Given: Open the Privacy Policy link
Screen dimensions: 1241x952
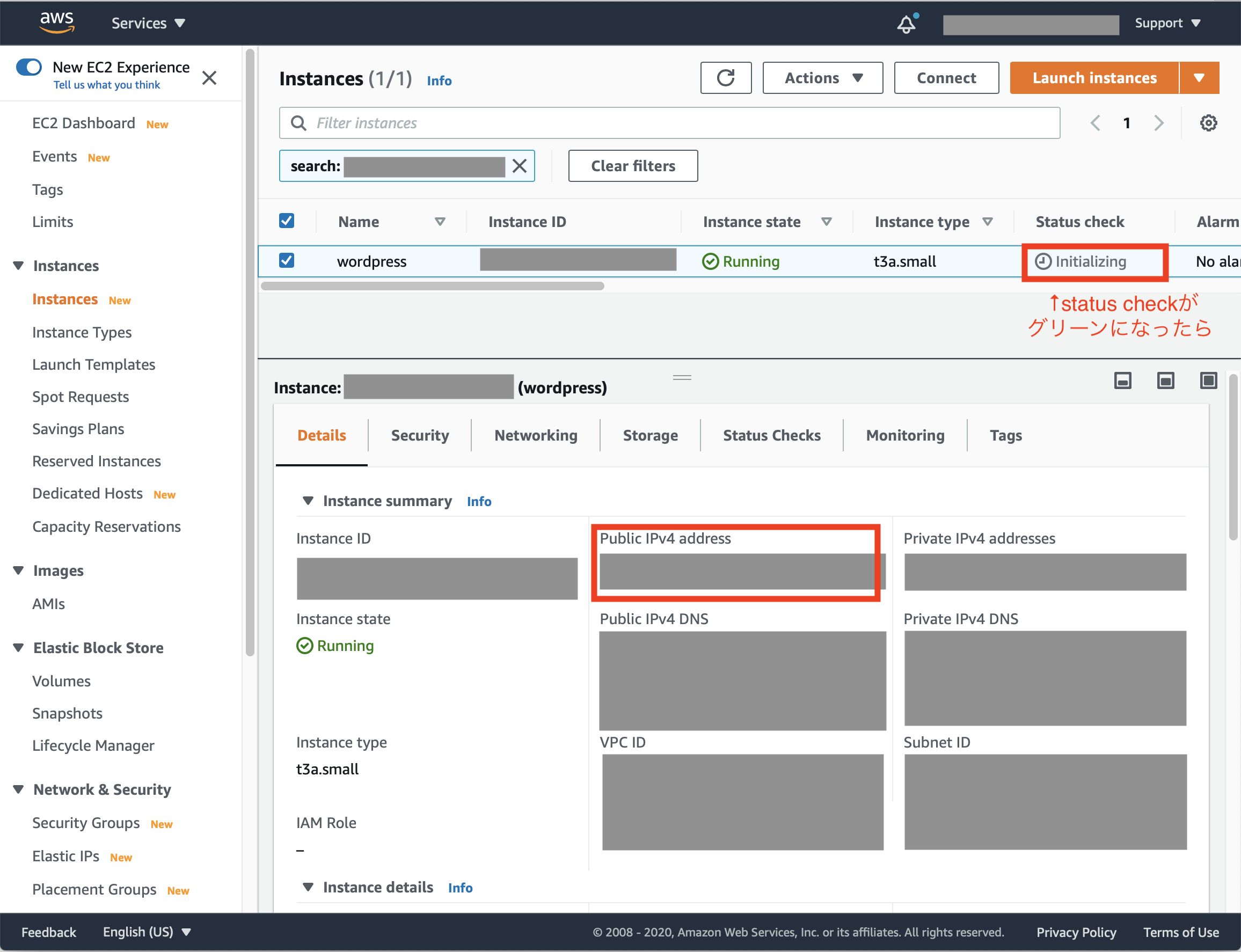Looking at the screenshot, I should pos(1076,932).
